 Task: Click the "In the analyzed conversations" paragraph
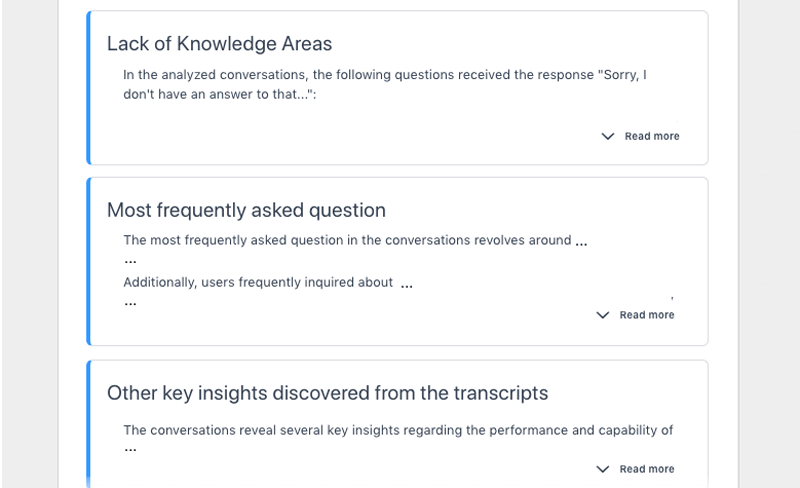(384, 84)
